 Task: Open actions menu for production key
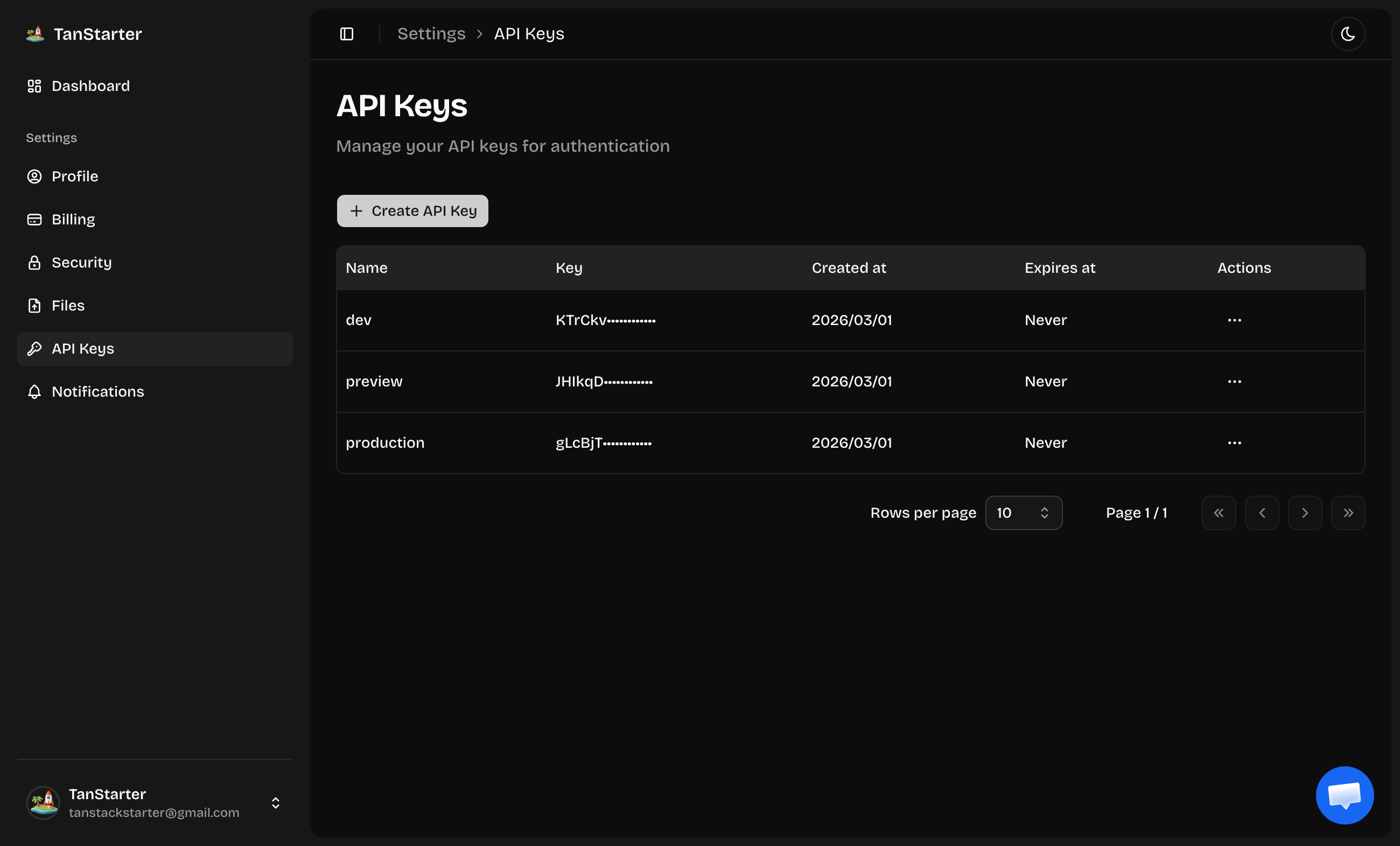point(1234,443)
